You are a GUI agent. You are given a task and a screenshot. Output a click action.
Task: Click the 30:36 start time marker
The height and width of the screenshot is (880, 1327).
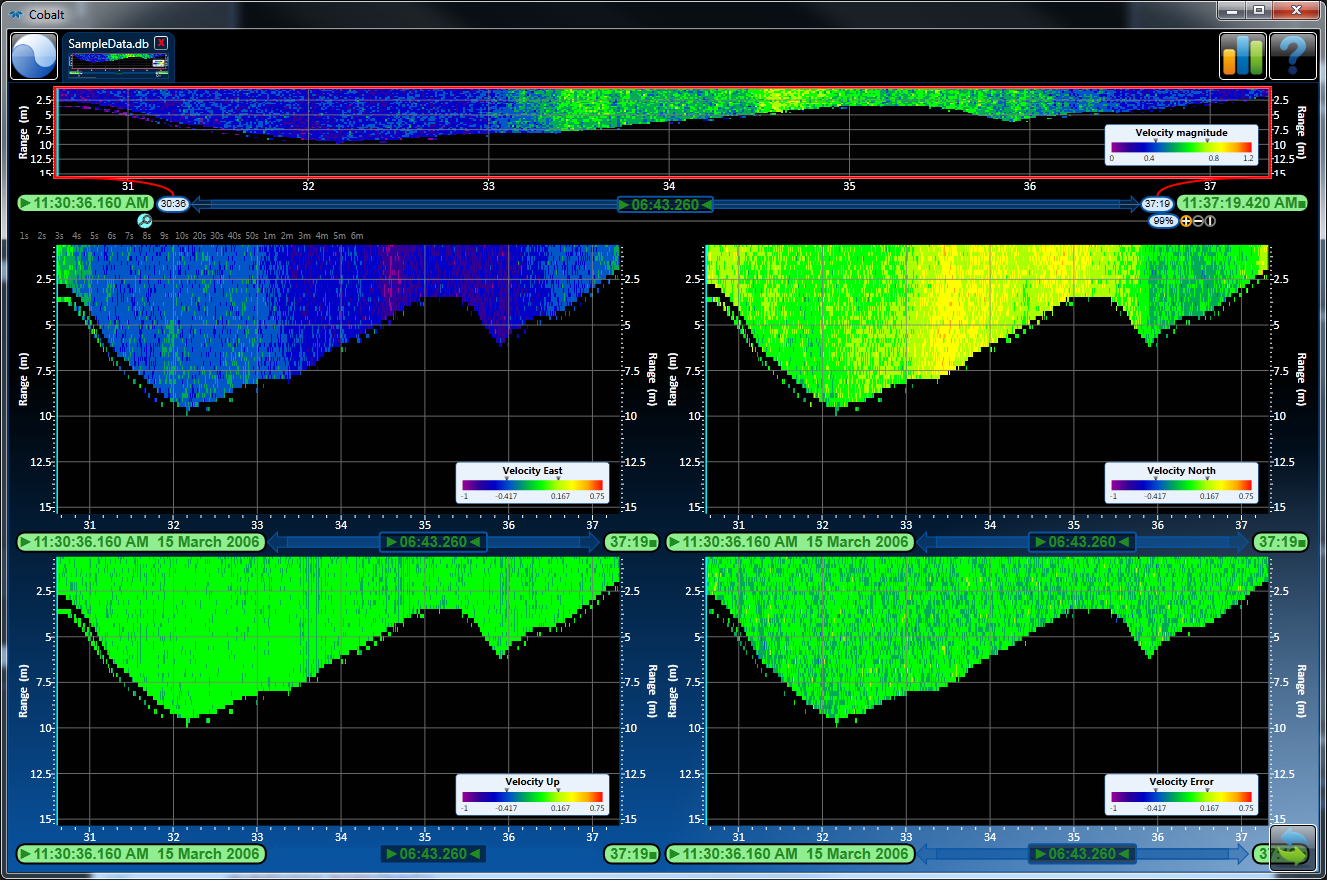click(x=173, y=204)
